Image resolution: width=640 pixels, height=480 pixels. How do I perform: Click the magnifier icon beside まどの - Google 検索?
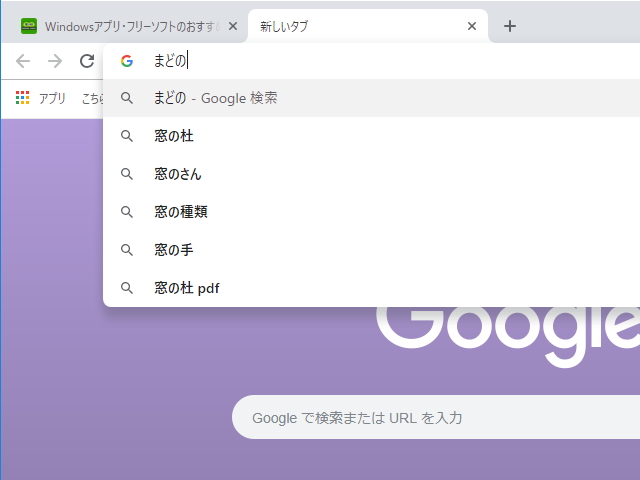(x=127, y=98)
